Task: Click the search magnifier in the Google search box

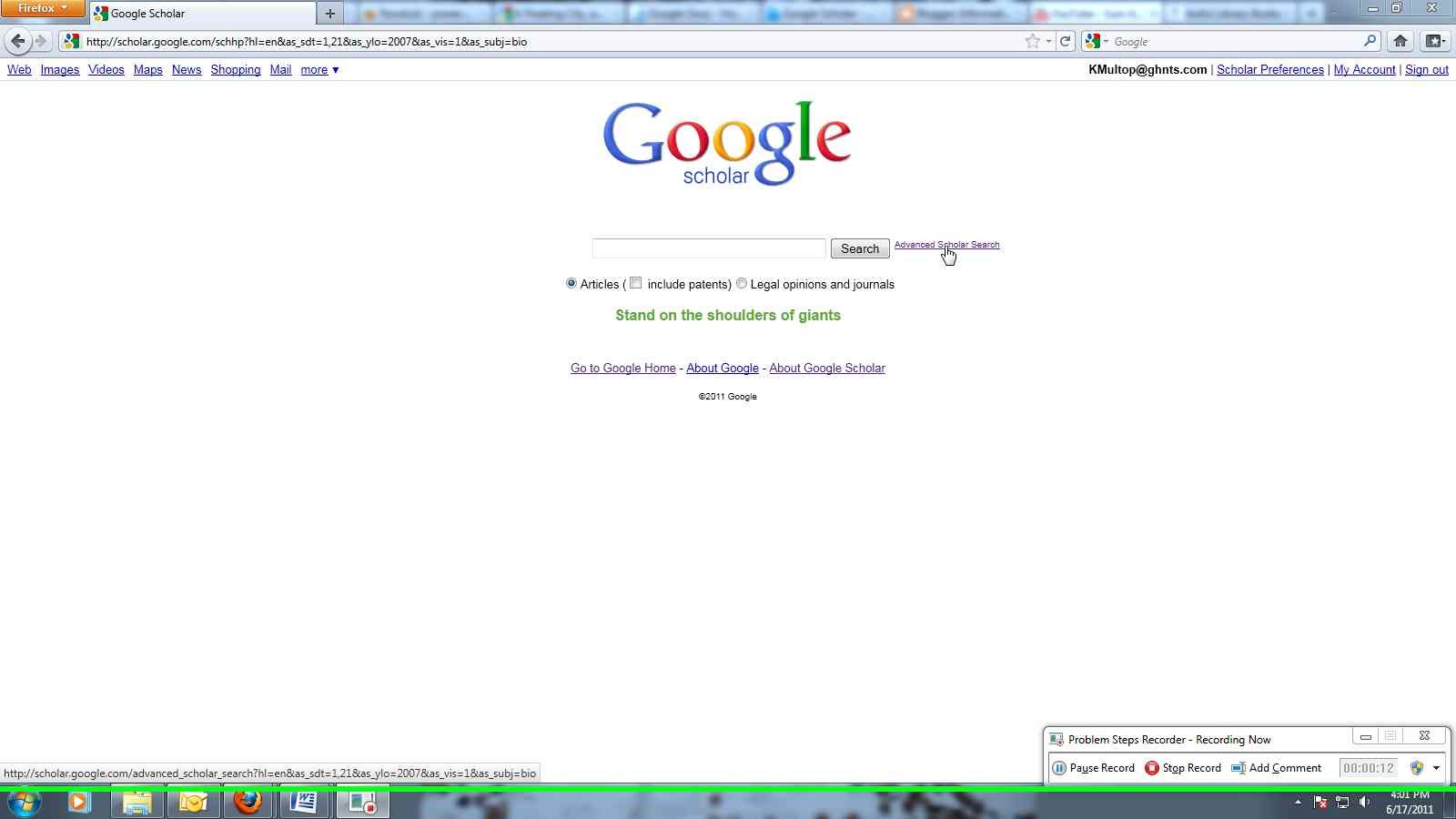Action: [x=1370, y=41]
